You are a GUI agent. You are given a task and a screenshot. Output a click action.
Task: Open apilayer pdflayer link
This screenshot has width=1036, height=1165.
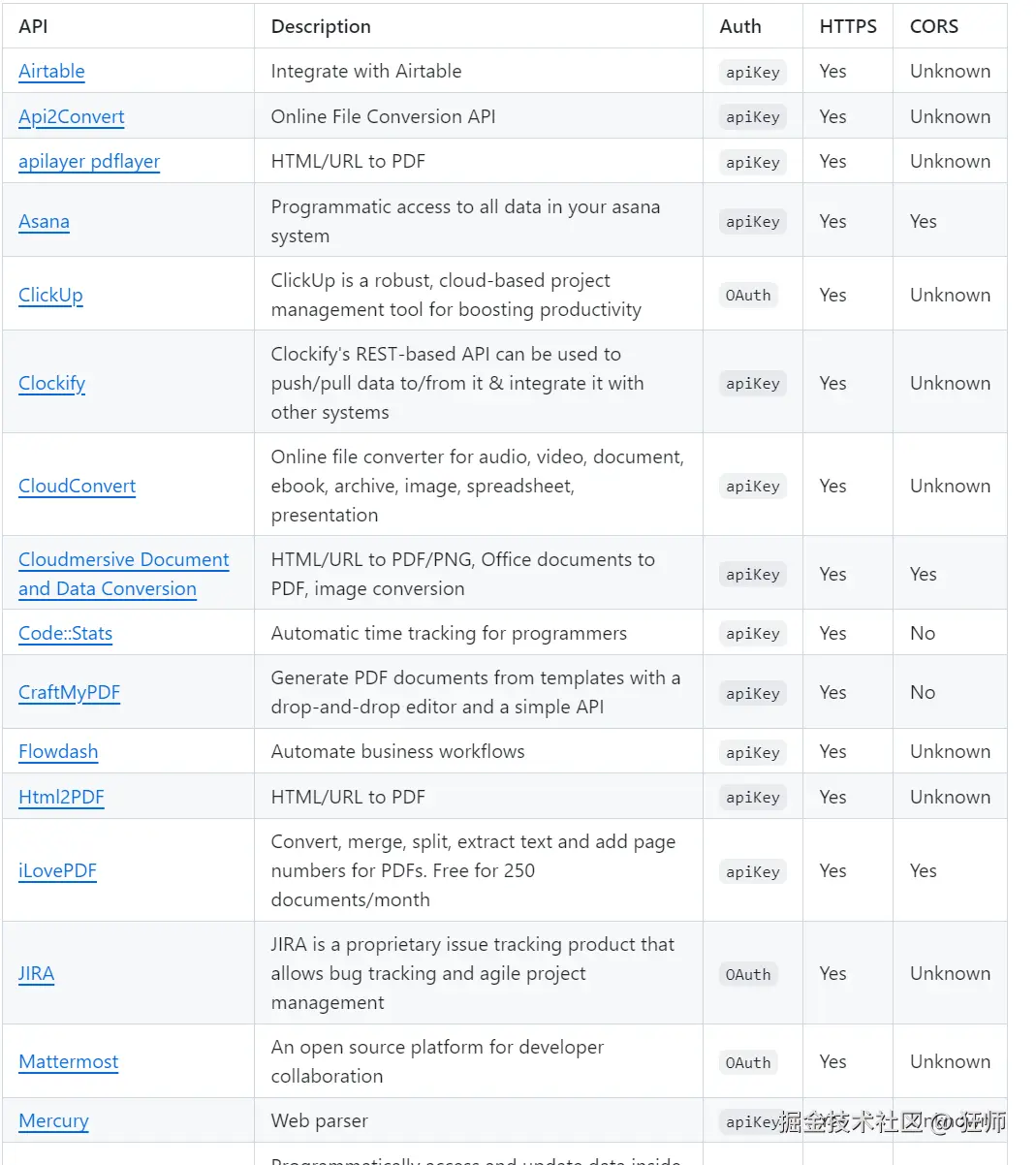click(x=89, y=161)
